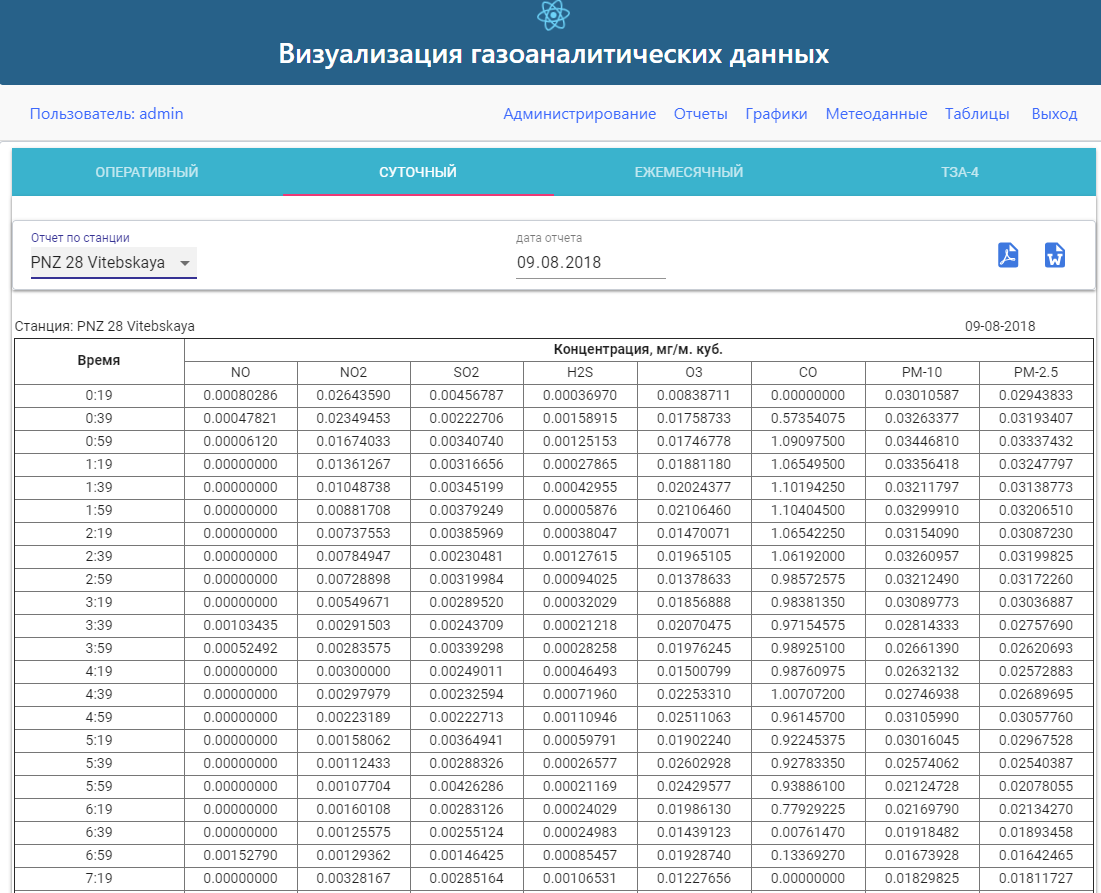
Task: Switch to the ТЗА-4 tab
Action: click(x=959, y=172)
